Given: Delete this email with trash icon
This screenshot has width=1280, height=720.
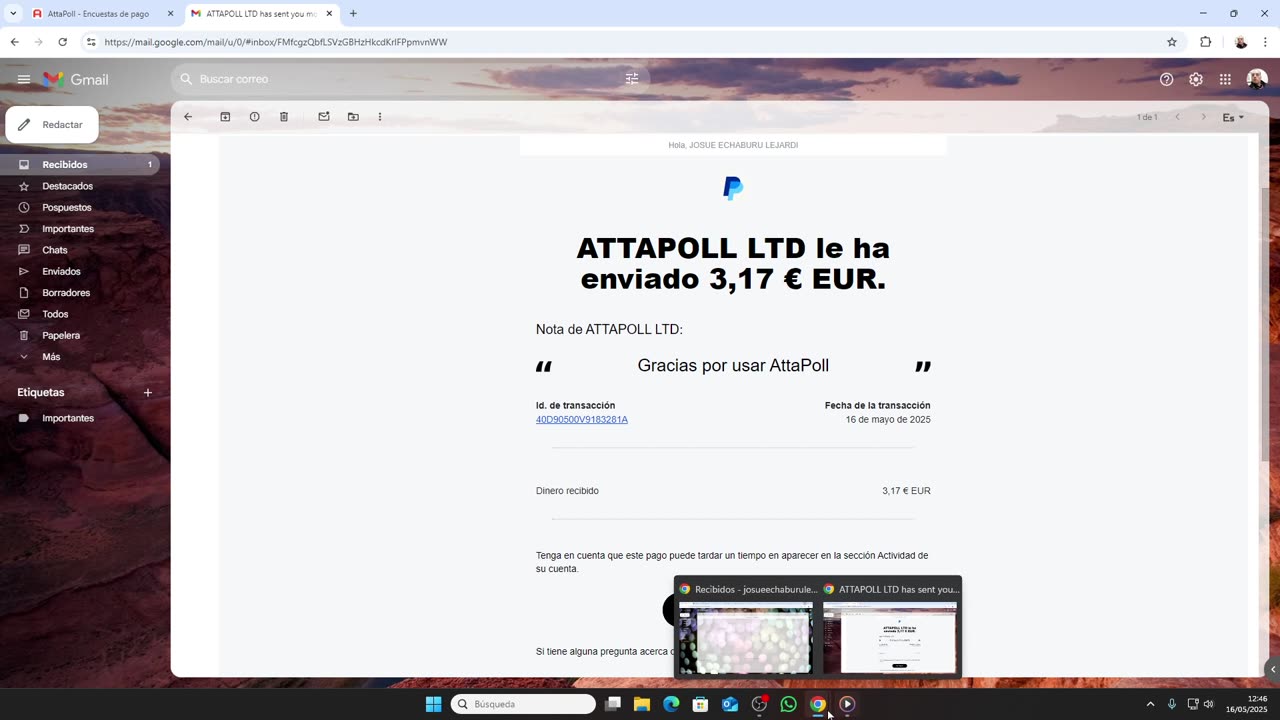Looking at the screenshot, I should [x=284, y=117].
